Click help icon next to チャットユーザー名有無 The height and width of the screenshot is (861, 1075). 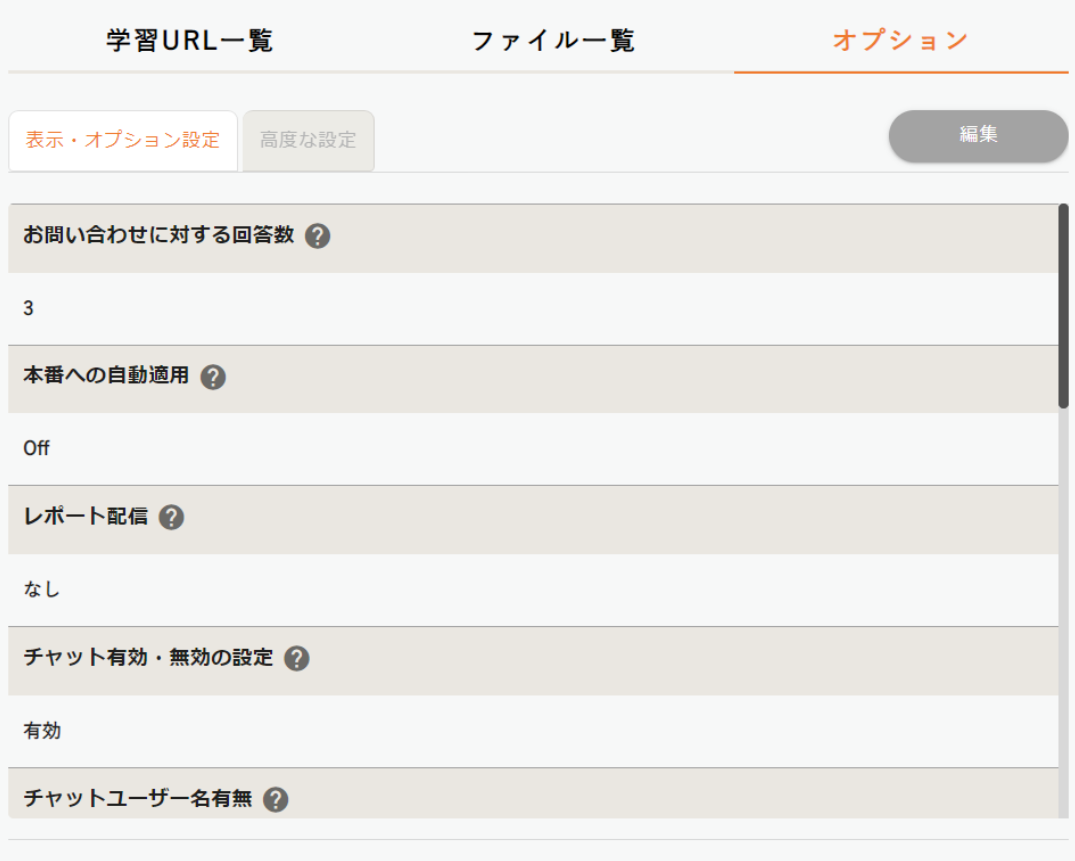point(276,799)
